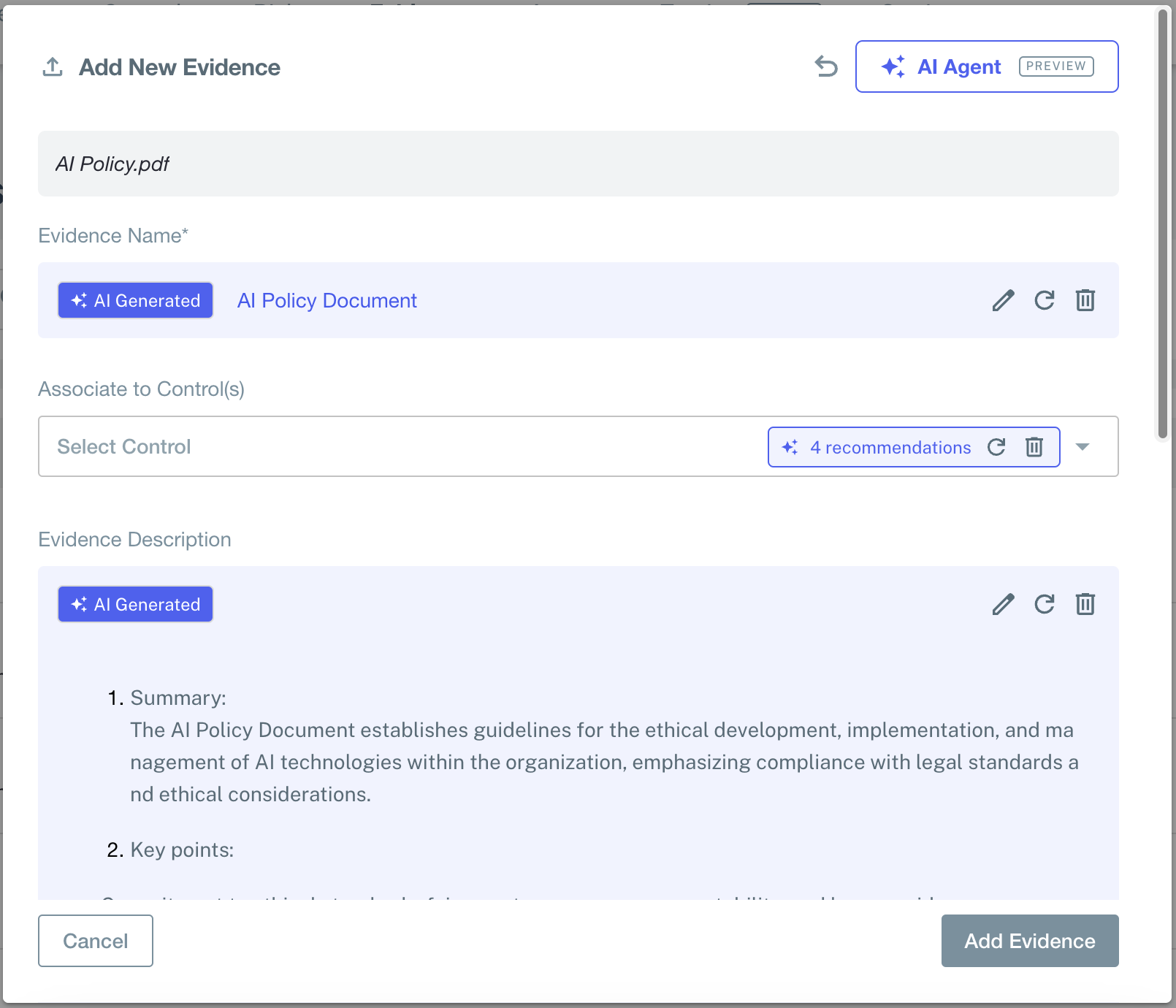This screenshot has height=1008, width=1176.
Task: Delete the control recommendations
Action: 1034,447
